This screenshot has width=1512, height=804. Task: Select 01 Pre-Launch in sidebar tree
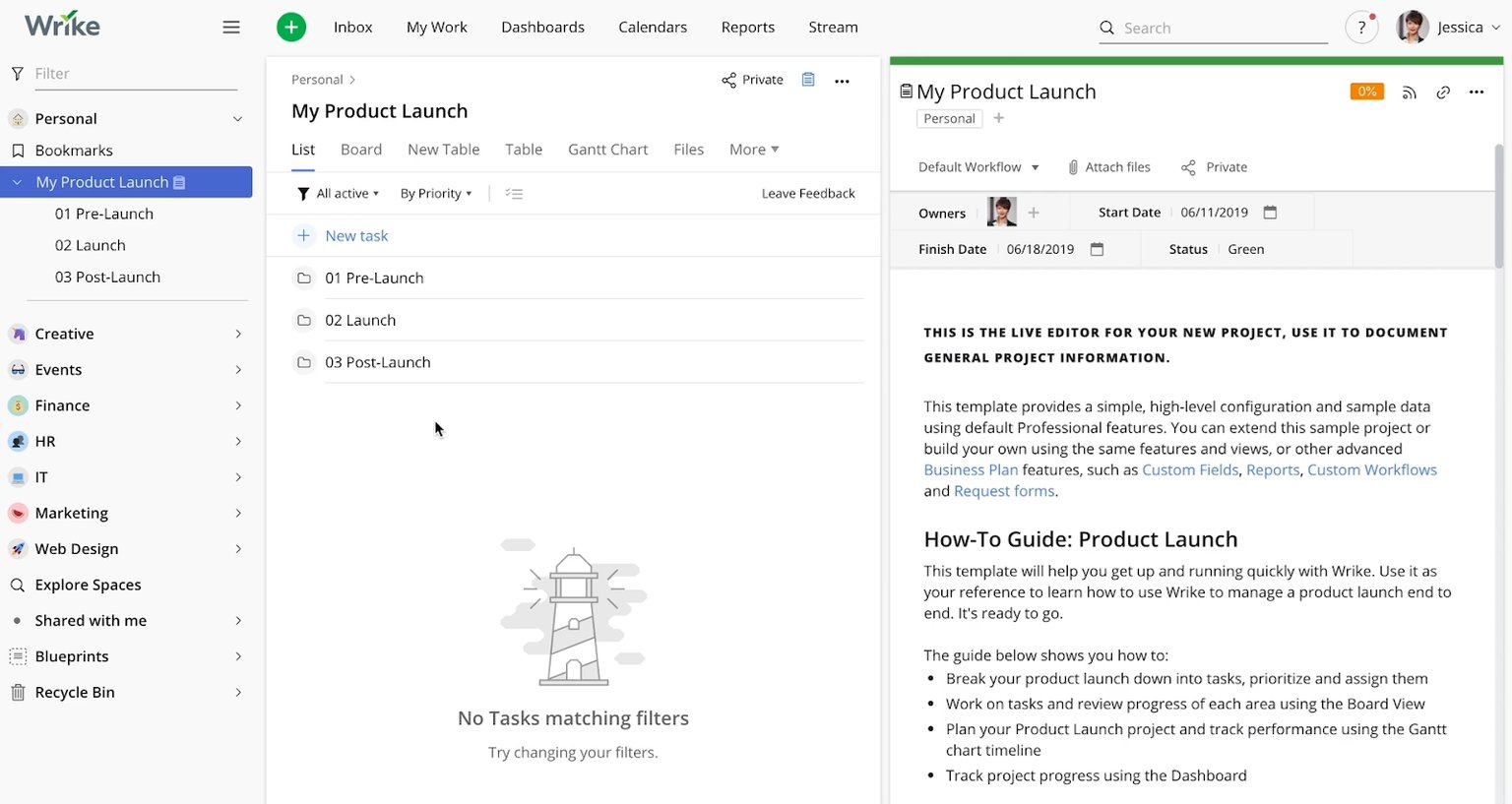point(104,214)
